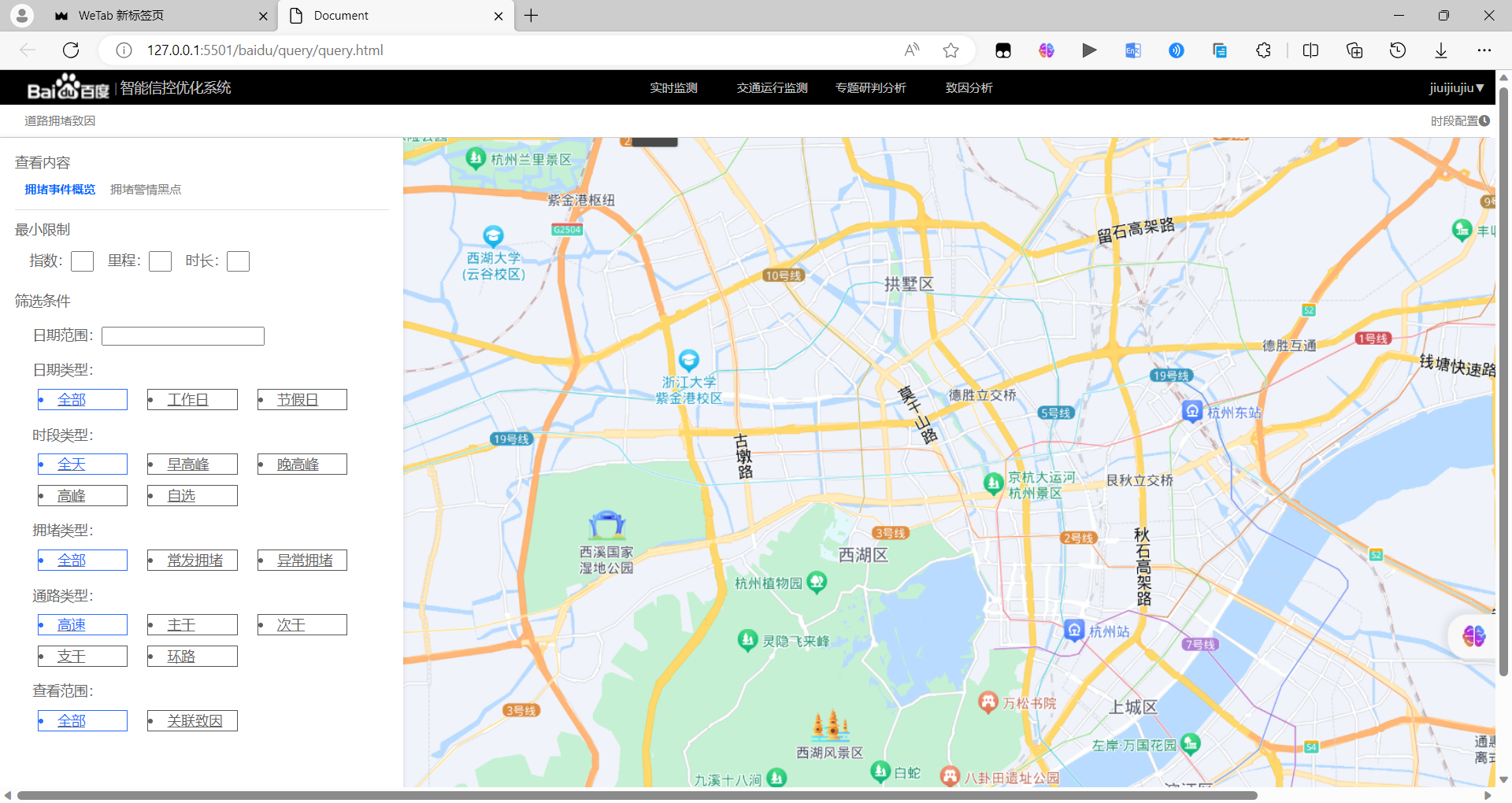Click the 关联致因 button under 查看范围

(191, 720)
